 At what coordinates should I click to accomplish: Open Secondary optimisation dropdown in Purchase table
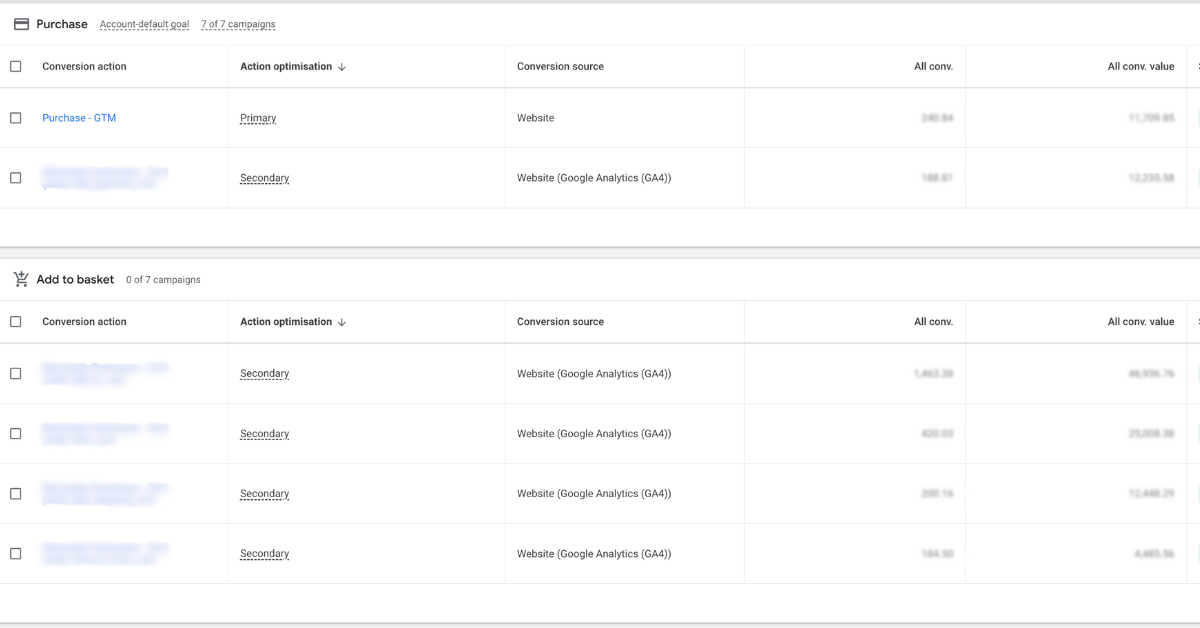coord(264,178)
